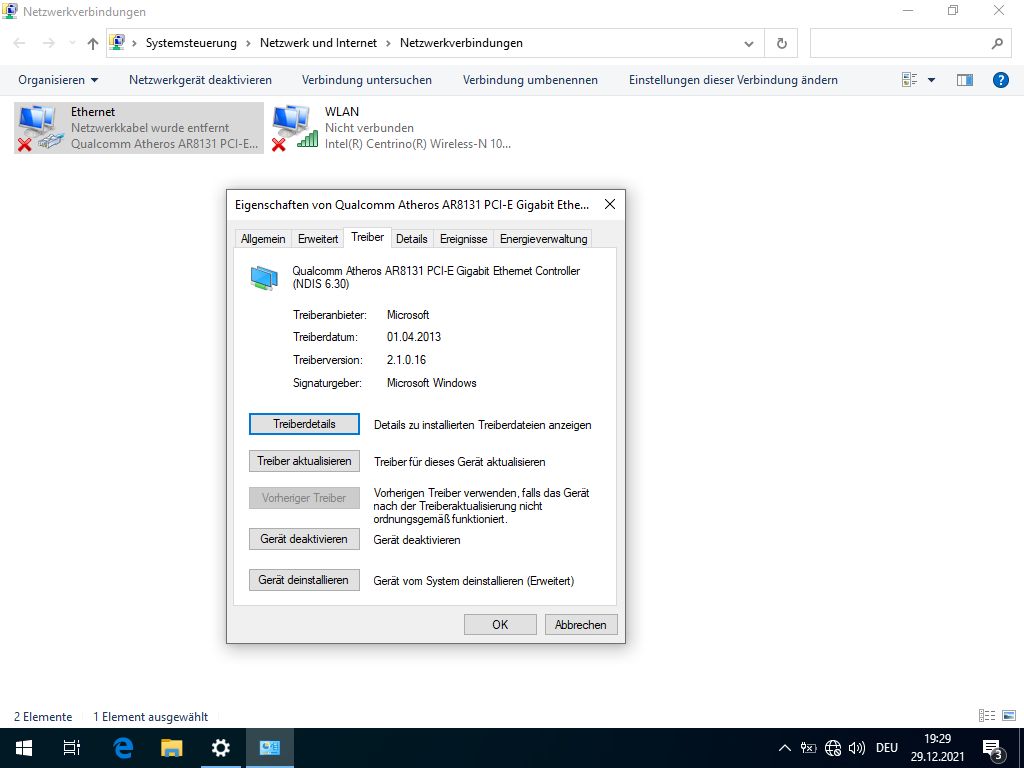Click the Signaturgeber value Microsoft Windows
Screen dimensions: 1024x768
tap(432, 383)
